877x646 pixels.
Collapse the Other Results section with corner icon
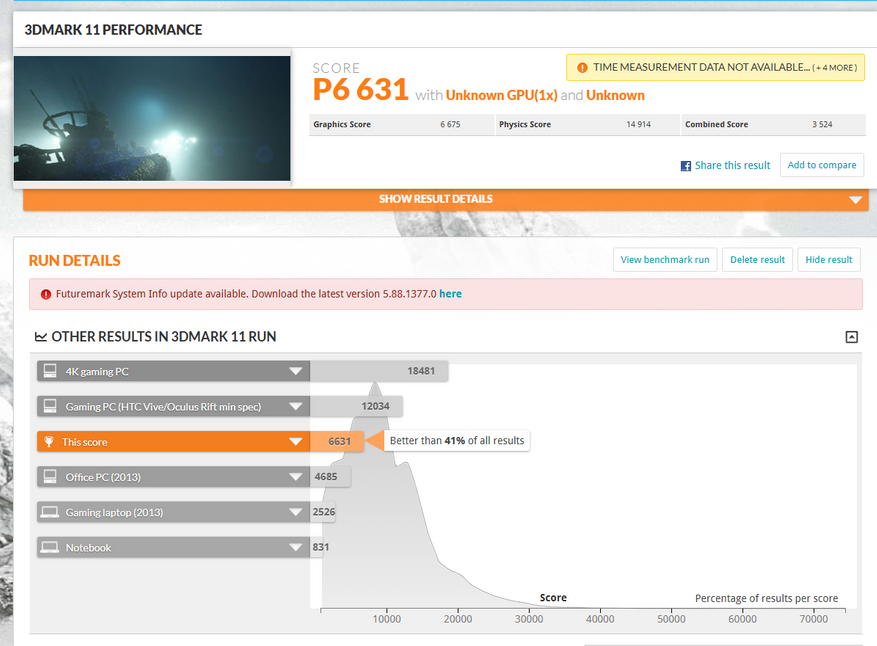coord(851,337)
